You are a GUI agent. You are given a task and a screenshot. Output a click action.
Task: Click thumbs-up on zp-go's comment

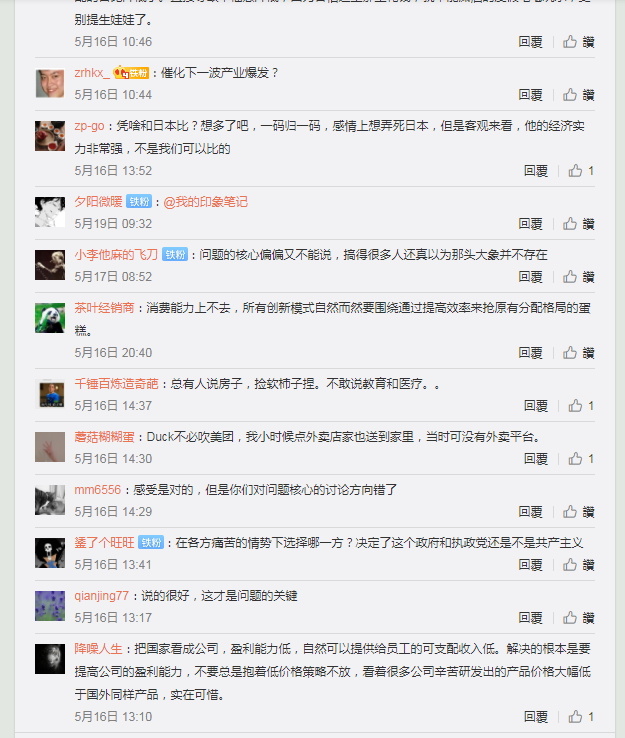click(581, 170)
